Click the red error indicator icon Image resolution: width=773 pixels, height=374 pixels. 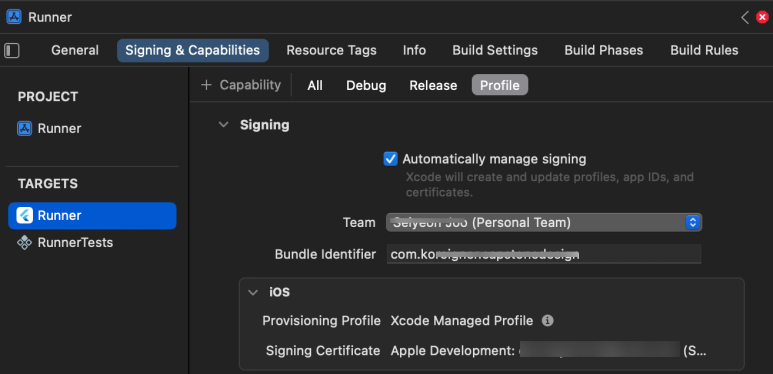click(762, 17)
